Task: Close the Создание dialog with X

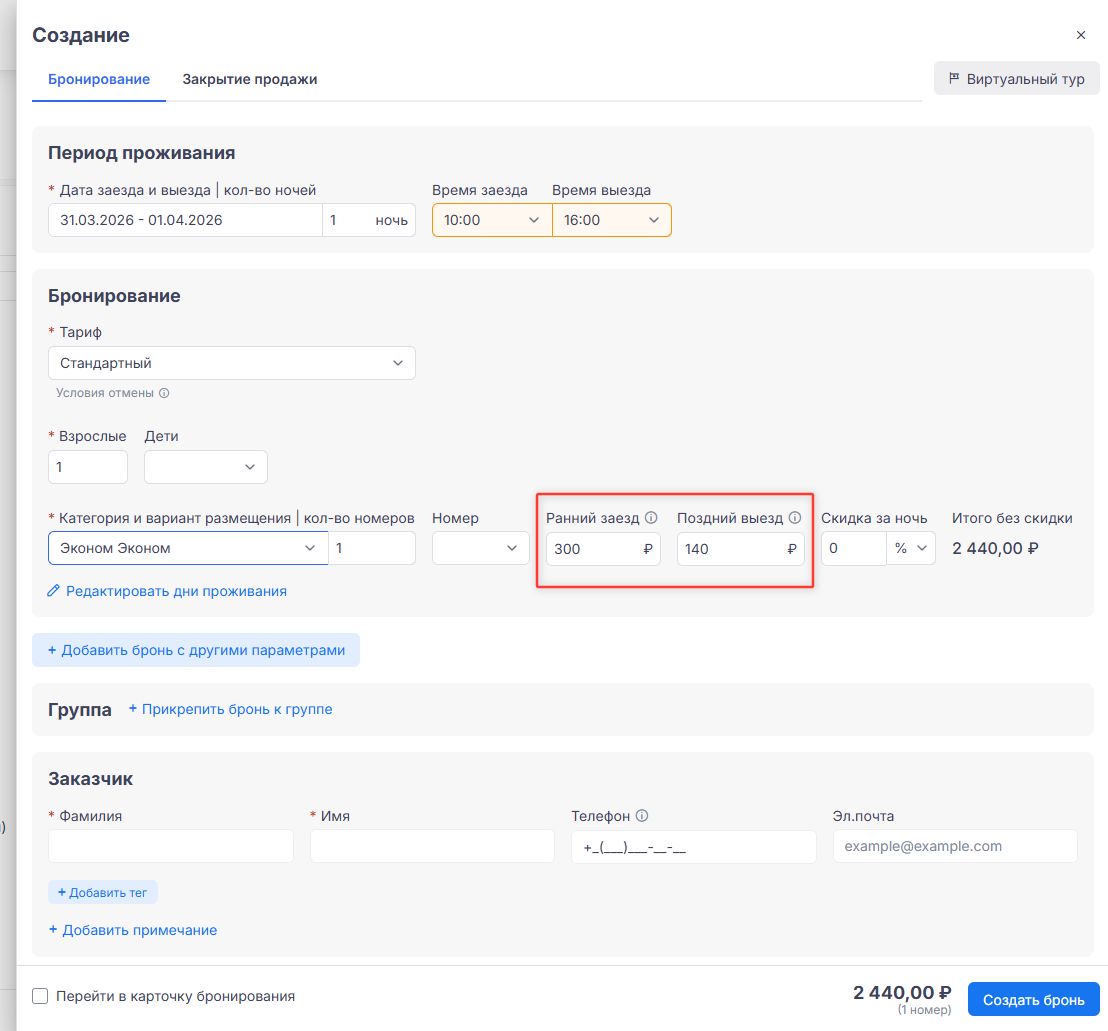Action: [1080, 35]
